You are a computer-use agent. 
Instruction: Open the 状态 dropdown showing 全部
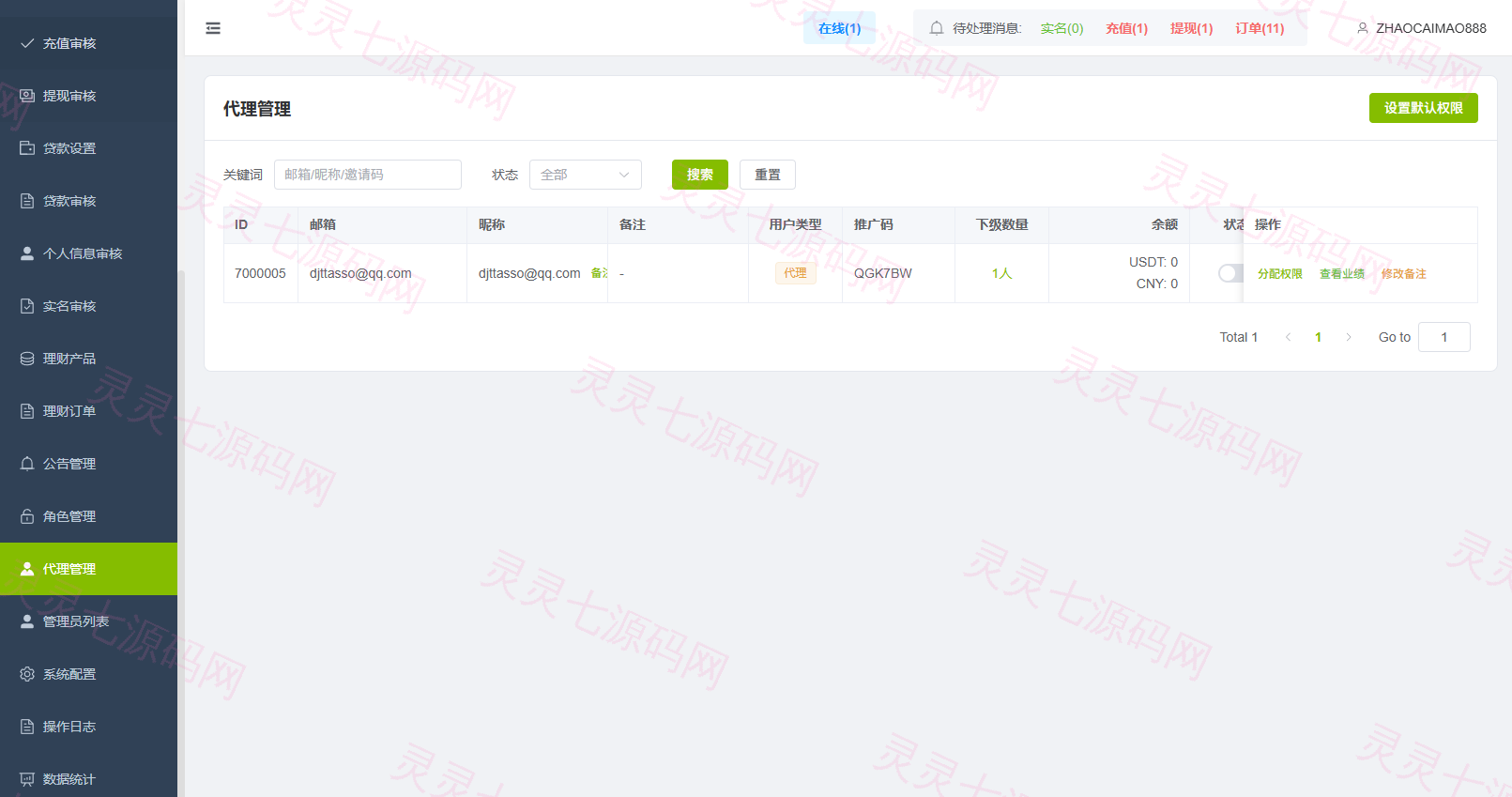[586, 175]
